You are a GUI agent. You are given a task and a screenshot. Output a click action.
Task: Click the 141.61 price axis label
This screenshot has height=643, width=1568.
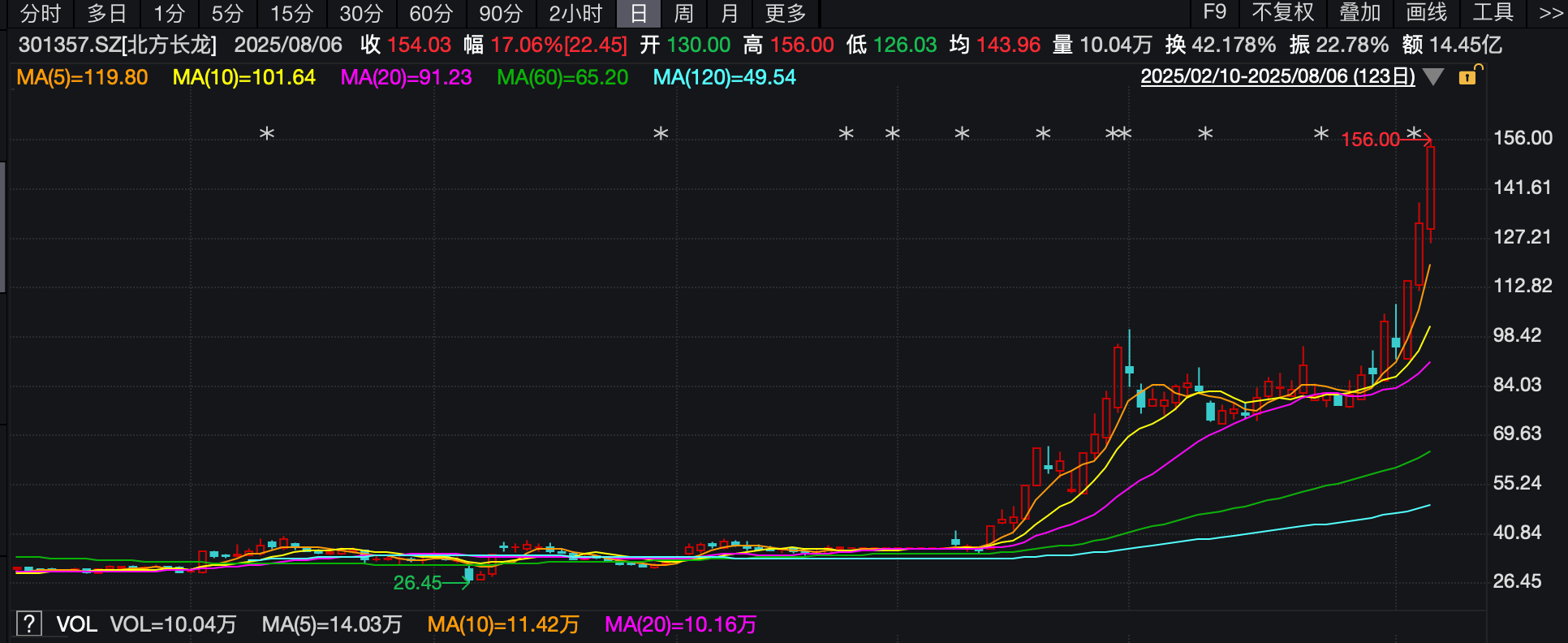[1522, 188]
